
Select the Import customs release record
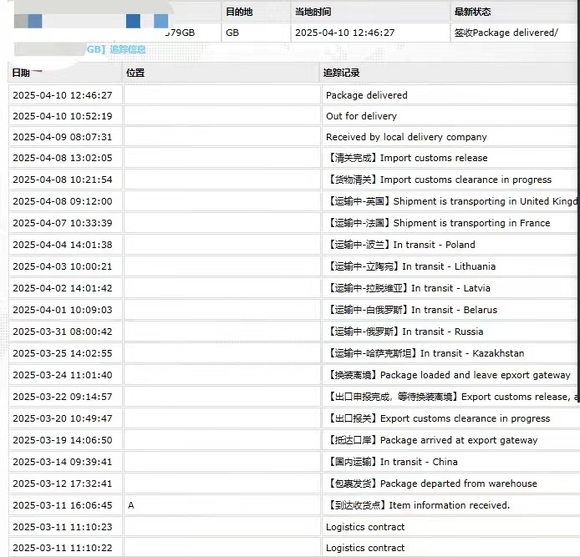tap(407, 158)
